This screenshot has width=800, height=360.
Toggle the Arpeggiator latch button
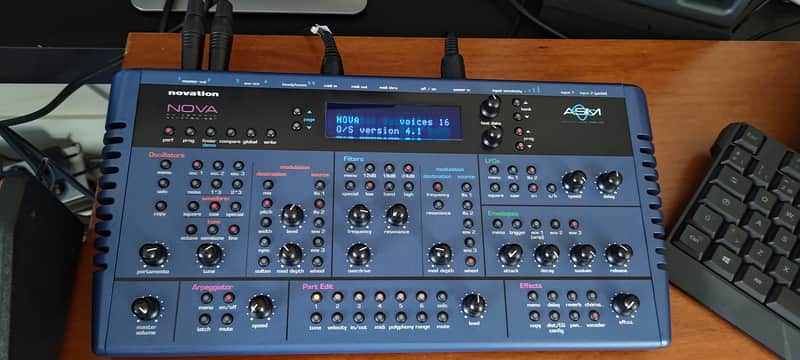tap(205, 319)
